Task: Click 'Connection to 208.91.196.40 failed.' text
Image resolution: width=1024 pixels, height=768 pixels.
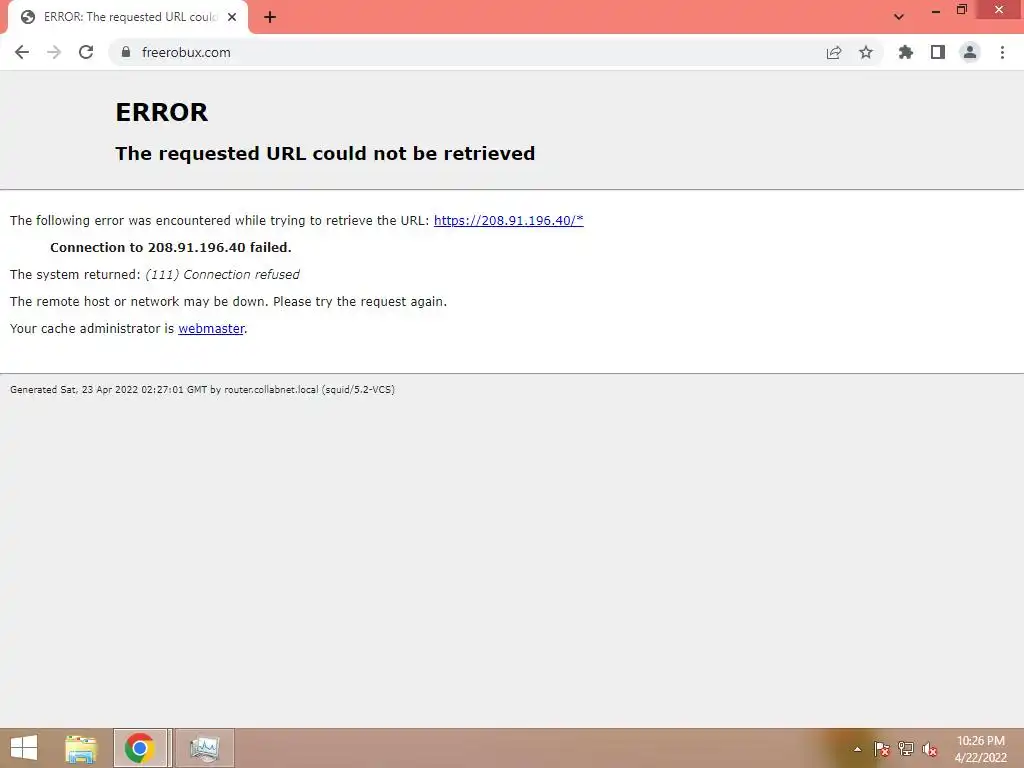Action: coord(171,248)
